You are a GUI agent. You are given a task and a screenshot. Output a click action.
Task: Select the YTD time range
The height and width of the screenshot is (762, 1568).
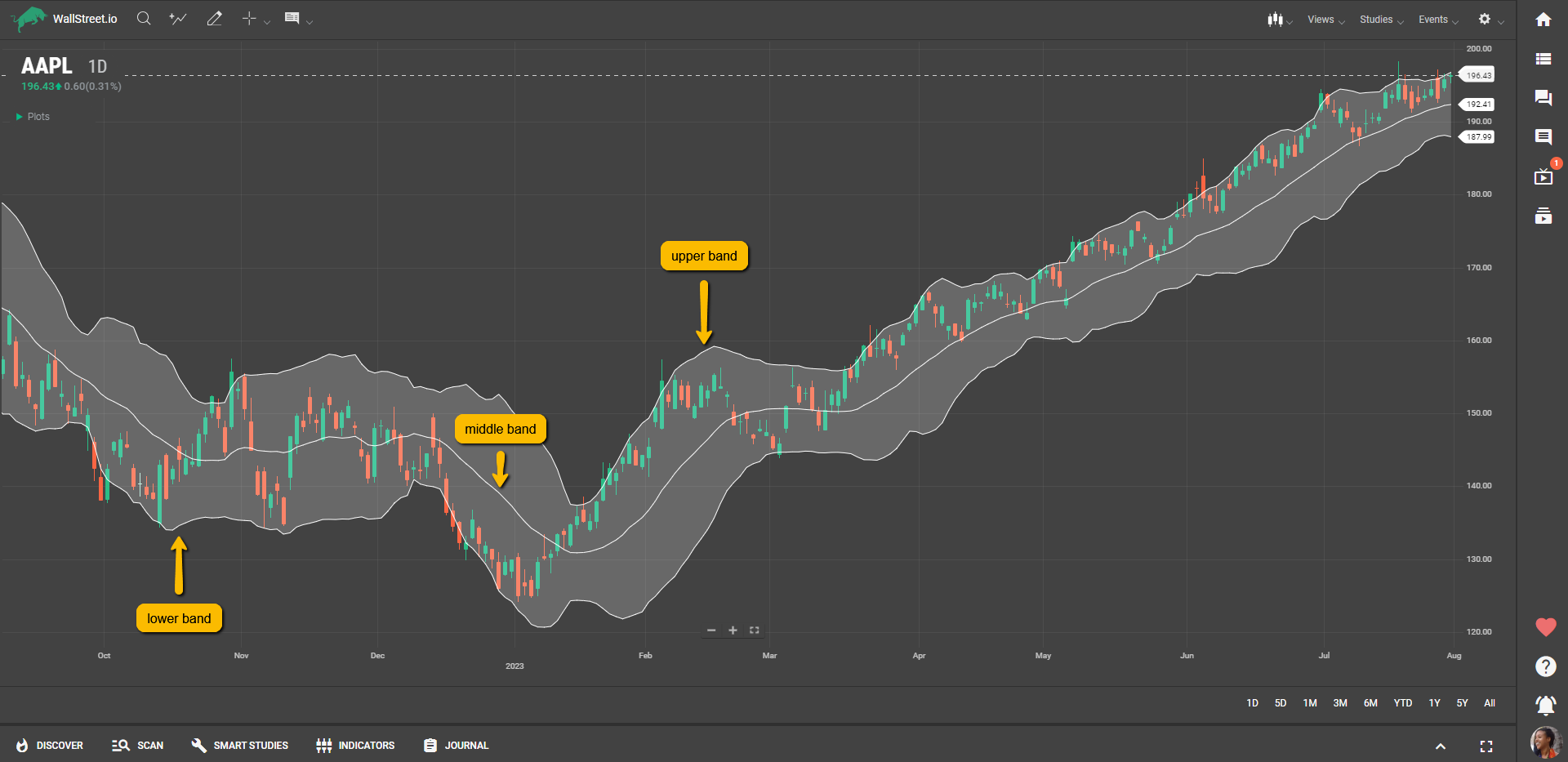(x=1402, y=703)
